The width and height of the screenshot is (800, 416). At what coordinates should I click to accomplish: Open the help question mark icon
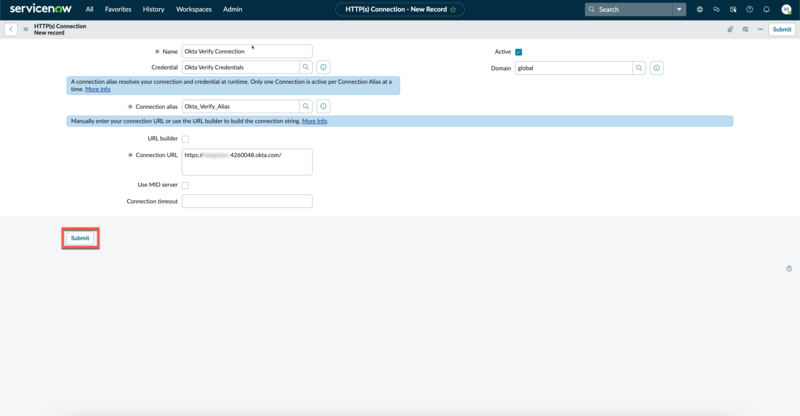tap(749, 9)
